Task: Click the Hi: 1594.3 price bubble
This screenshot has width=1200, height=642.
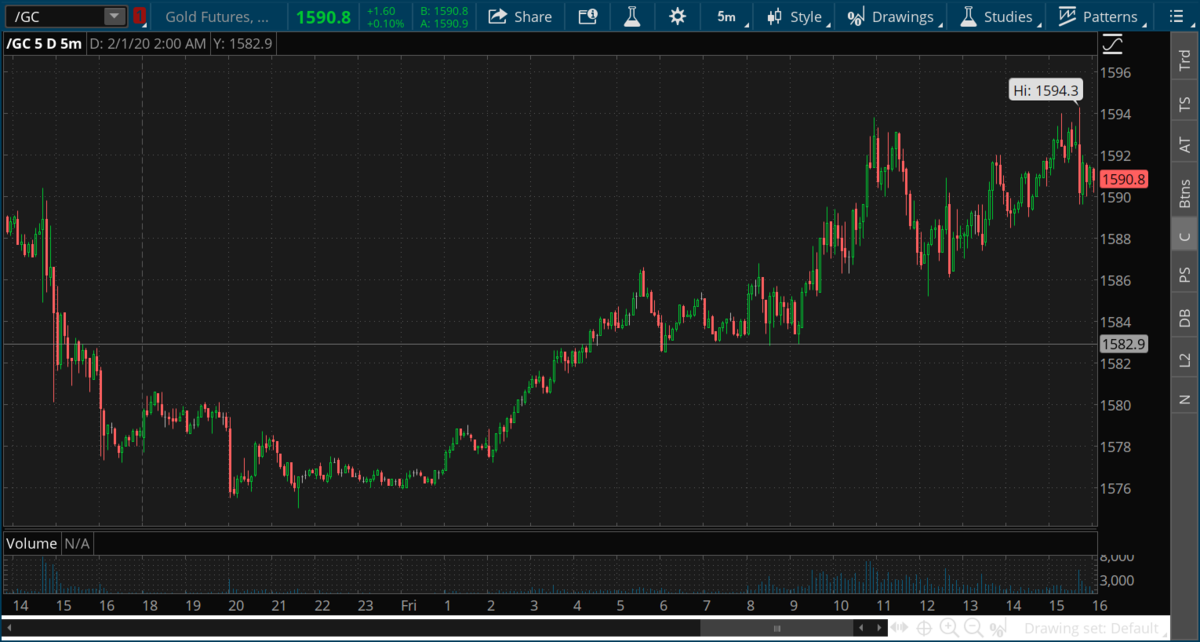Action: (x=1045, y=90)
